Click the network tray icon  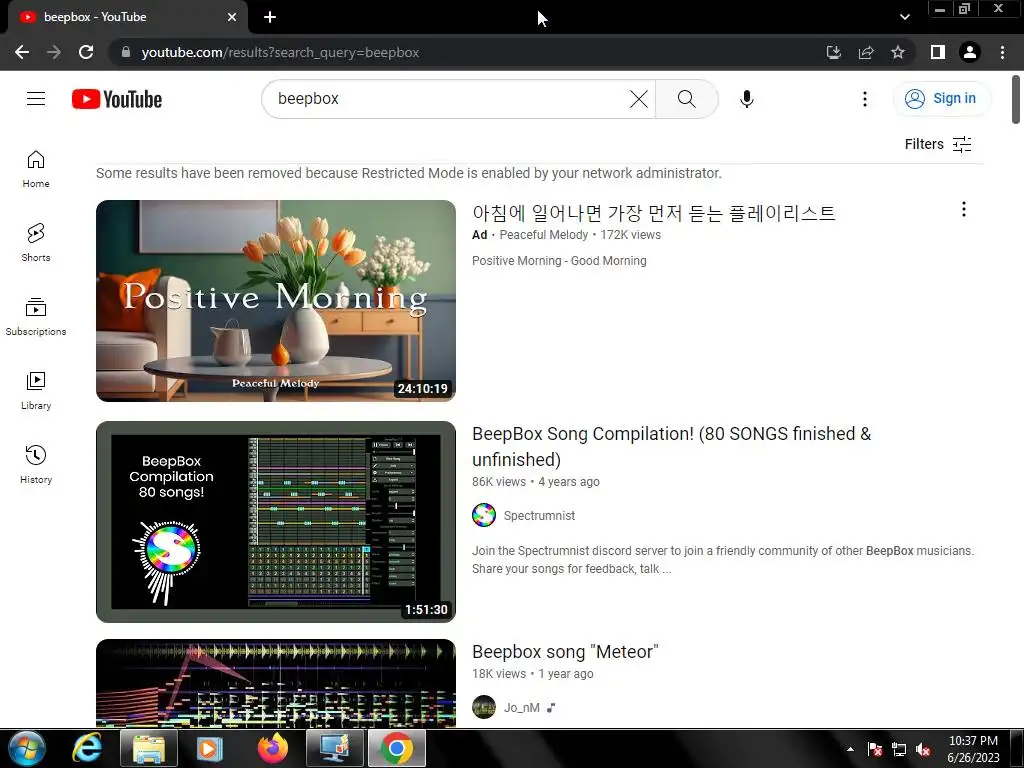[899, 749]
